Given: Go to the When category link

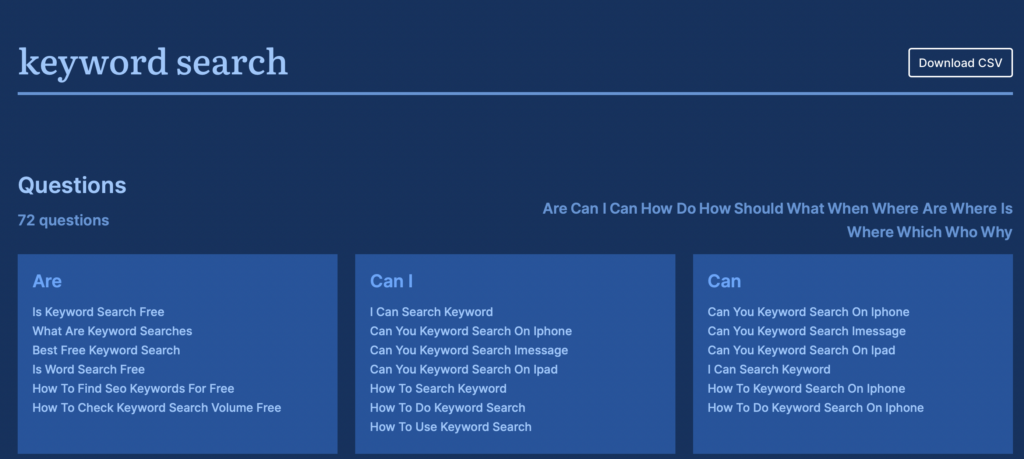Looking at the screenshot, I should coord(848,209).
